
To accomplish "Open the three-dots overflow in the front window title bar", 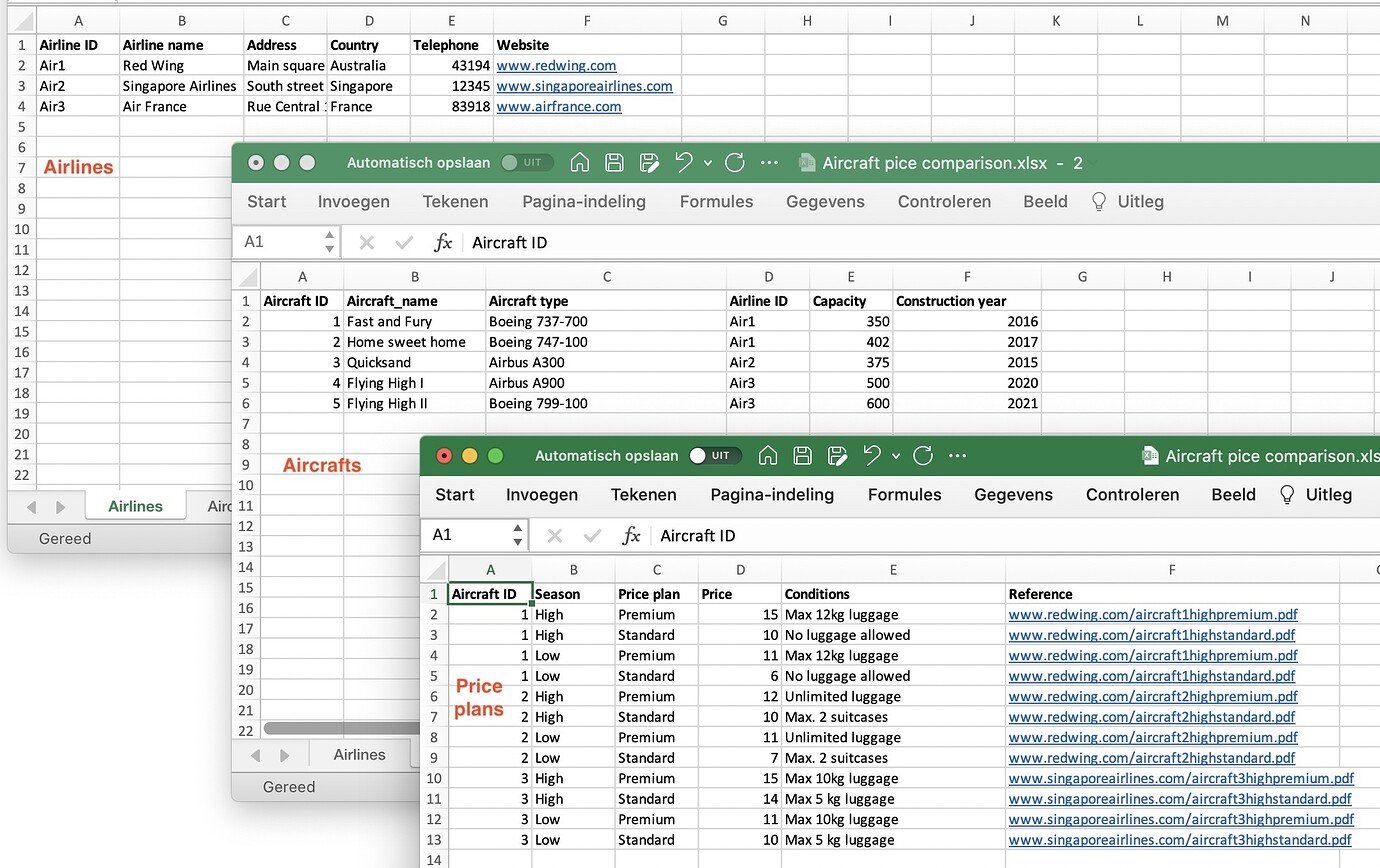I will click(957, 456).
